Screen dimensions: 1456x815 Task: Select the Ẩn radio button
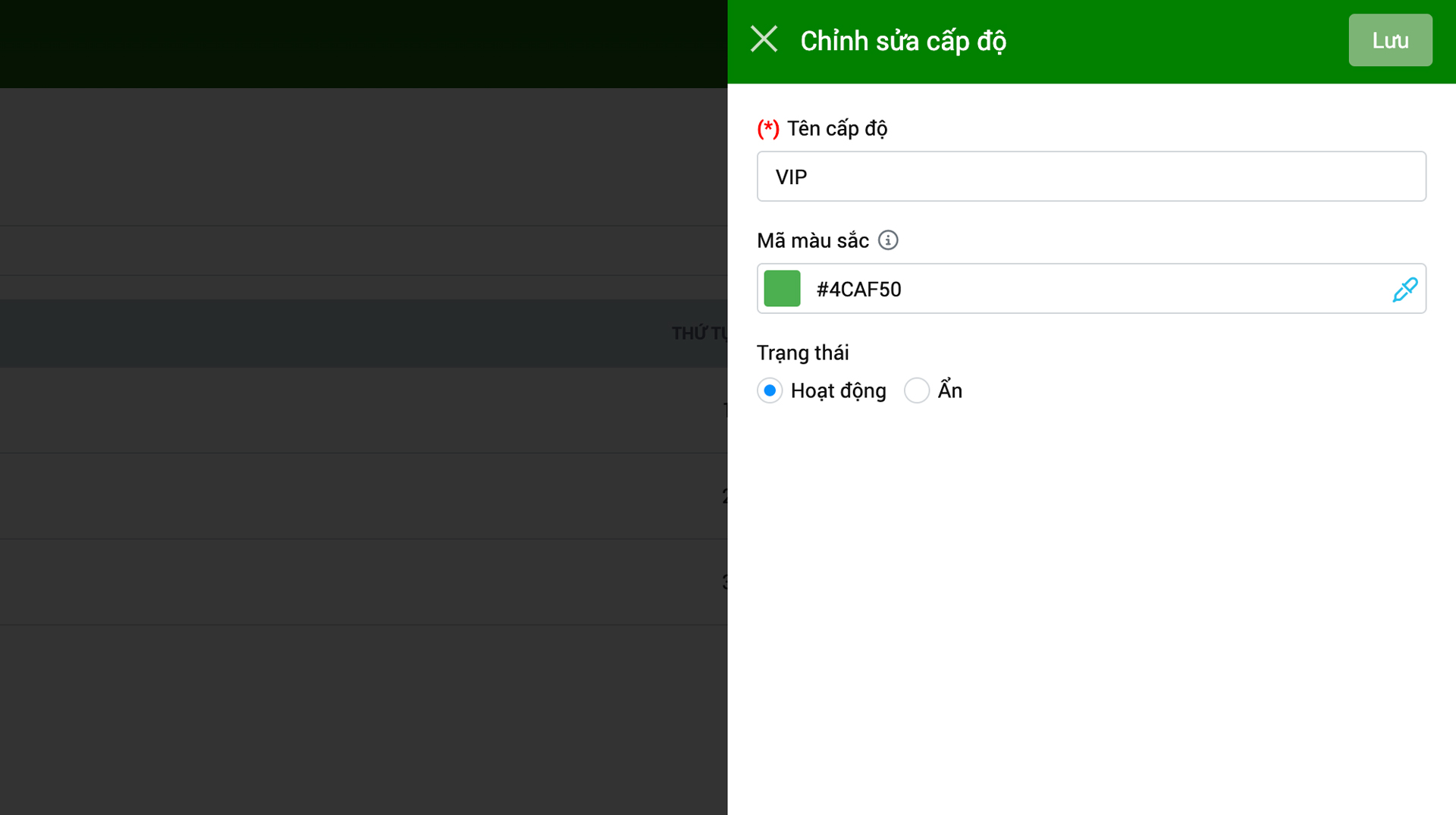coord(916,390)
